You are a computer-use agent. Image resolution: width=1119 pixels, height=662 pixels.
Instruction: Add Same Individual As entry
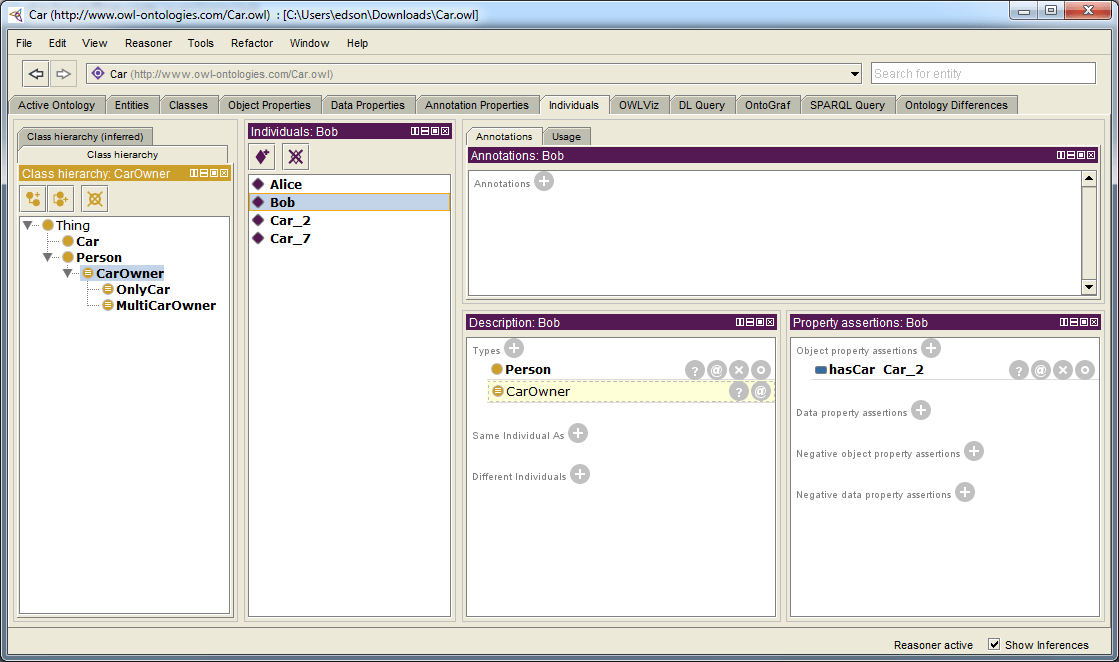click(578, 433)
